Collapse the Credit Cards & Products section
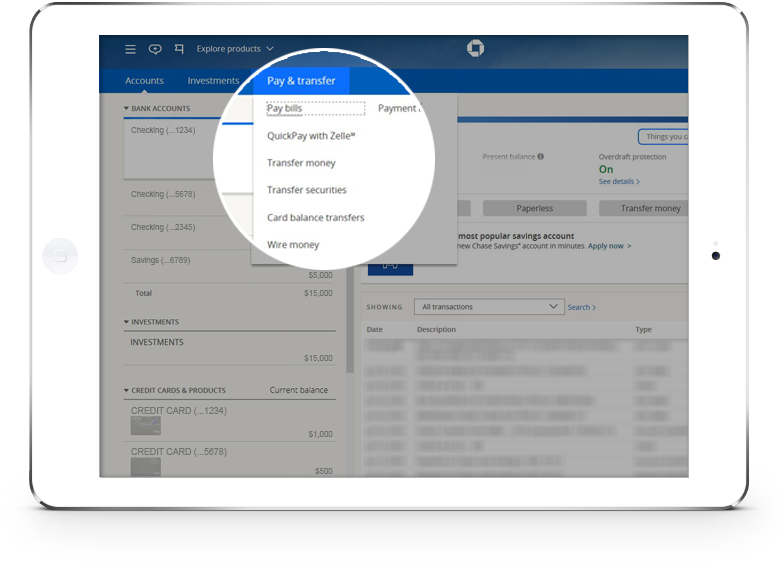The height and width of the screenshot is (570, 782). point(127,390)
